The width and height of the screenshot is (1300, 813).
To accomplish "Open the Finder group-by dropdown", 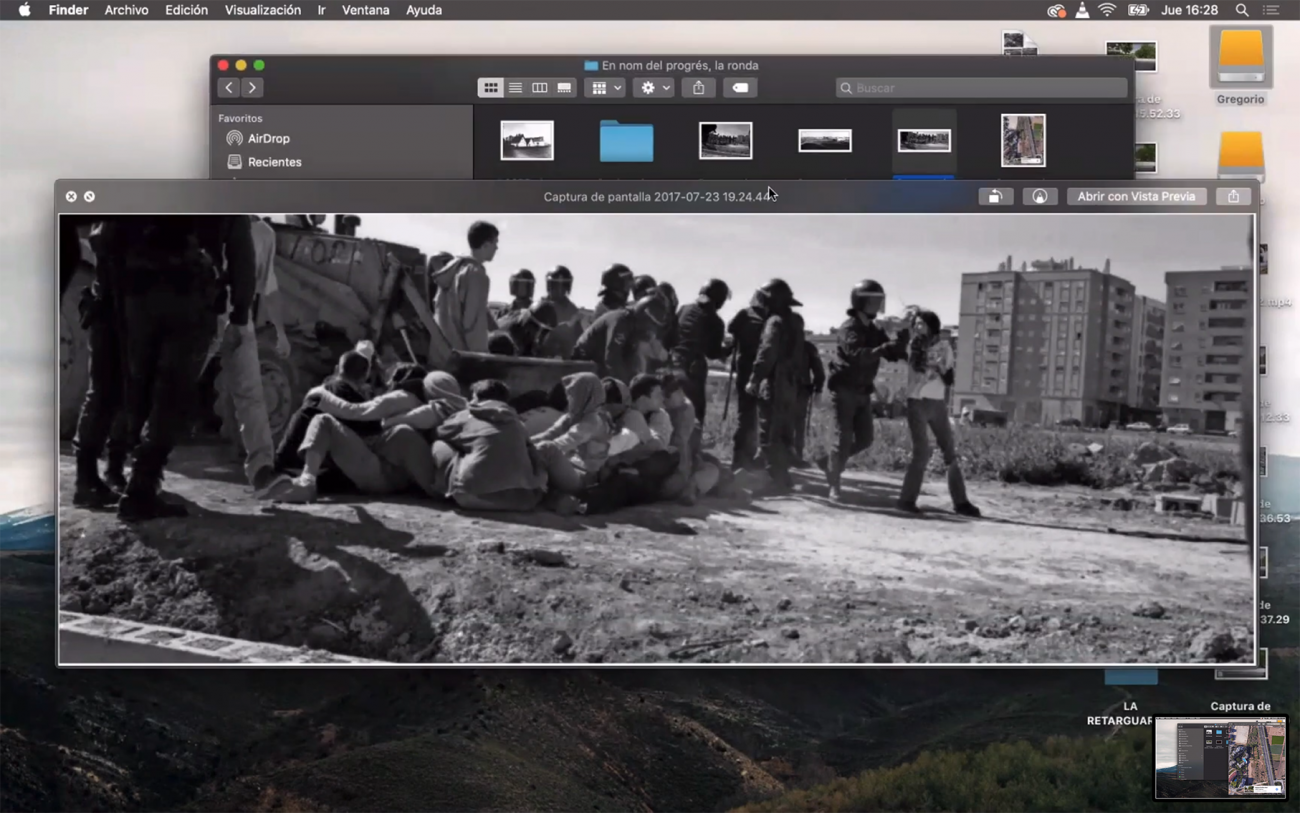I will (605, 88).
